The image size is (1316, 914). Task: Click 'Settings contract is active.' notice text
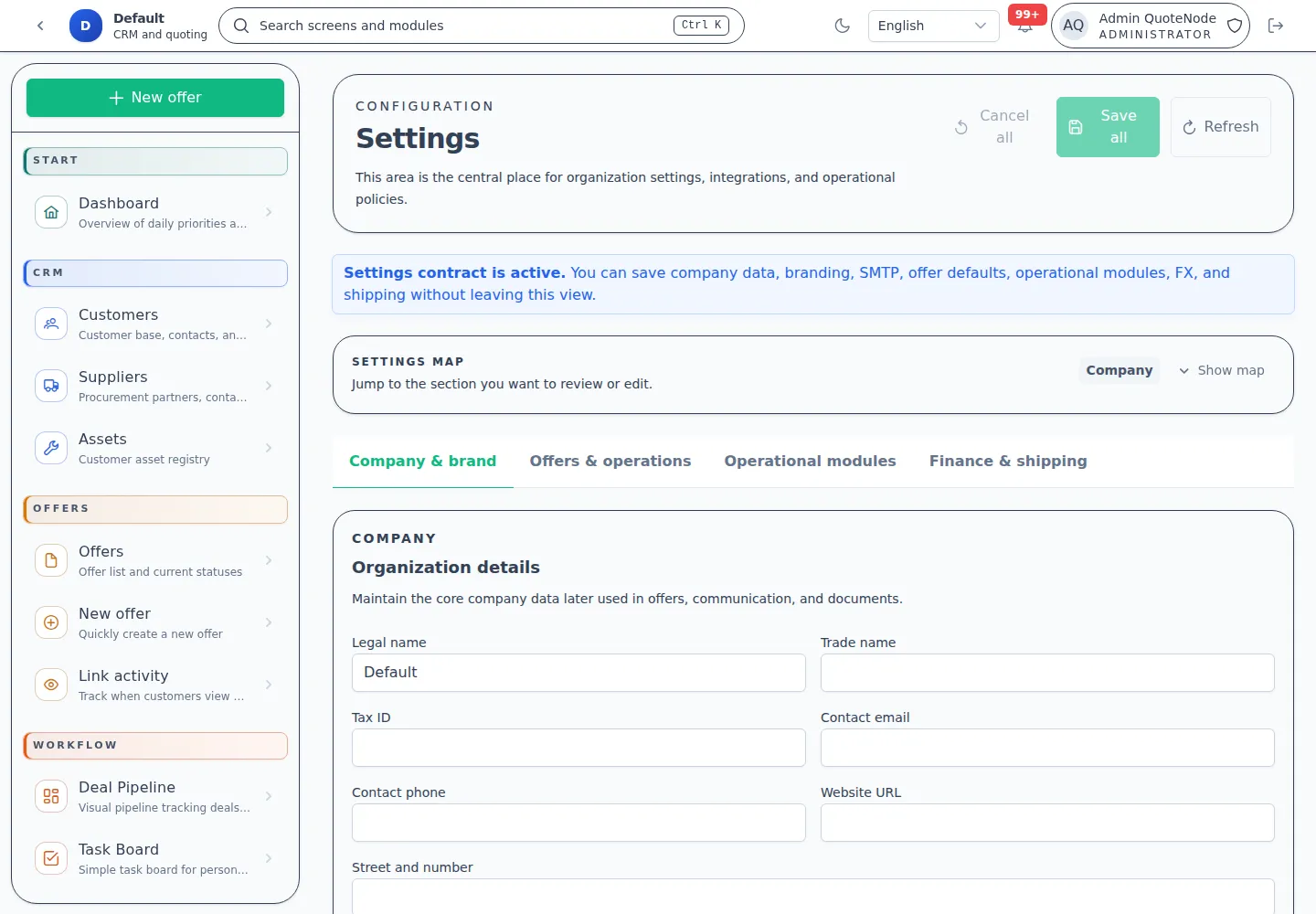point(454,272)
